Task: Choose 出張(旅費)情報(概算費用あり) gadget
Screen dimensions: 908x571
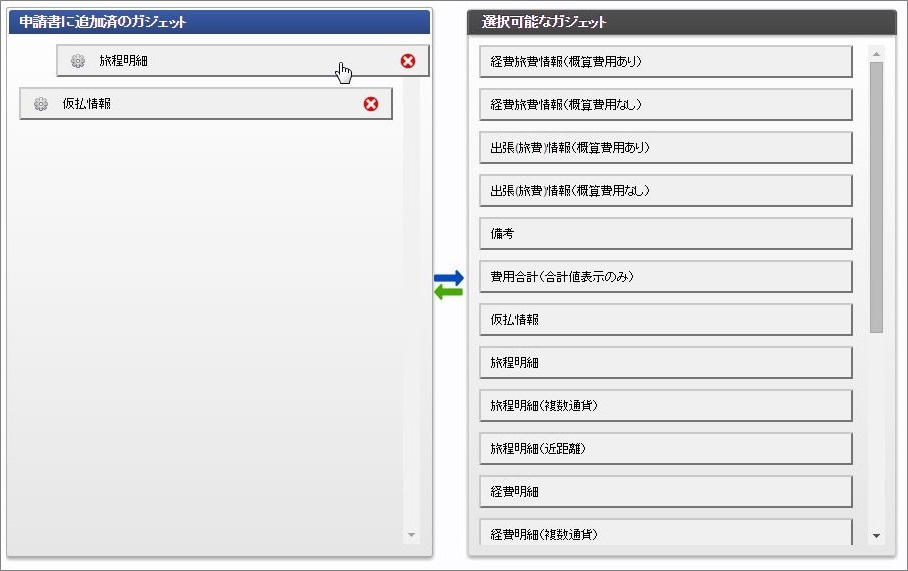Action: point(666,148)
